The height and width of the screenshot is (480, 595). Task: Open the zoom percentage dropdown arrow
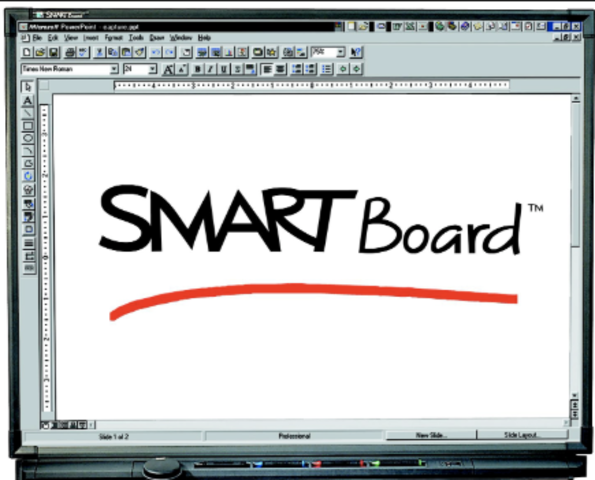340,52
